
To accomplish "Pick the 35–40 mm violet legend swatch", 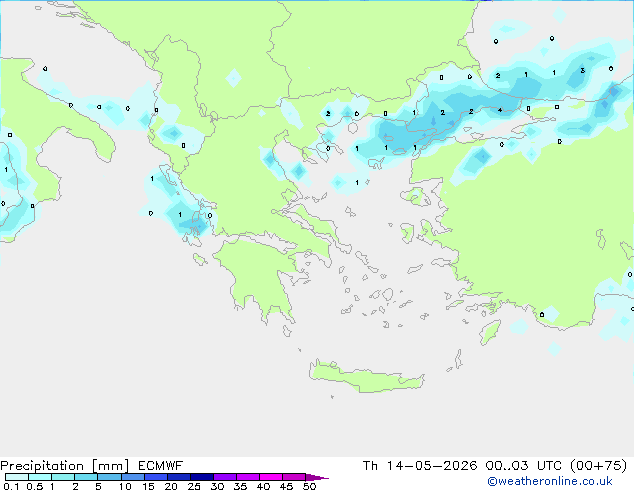I will pos(248,477).
